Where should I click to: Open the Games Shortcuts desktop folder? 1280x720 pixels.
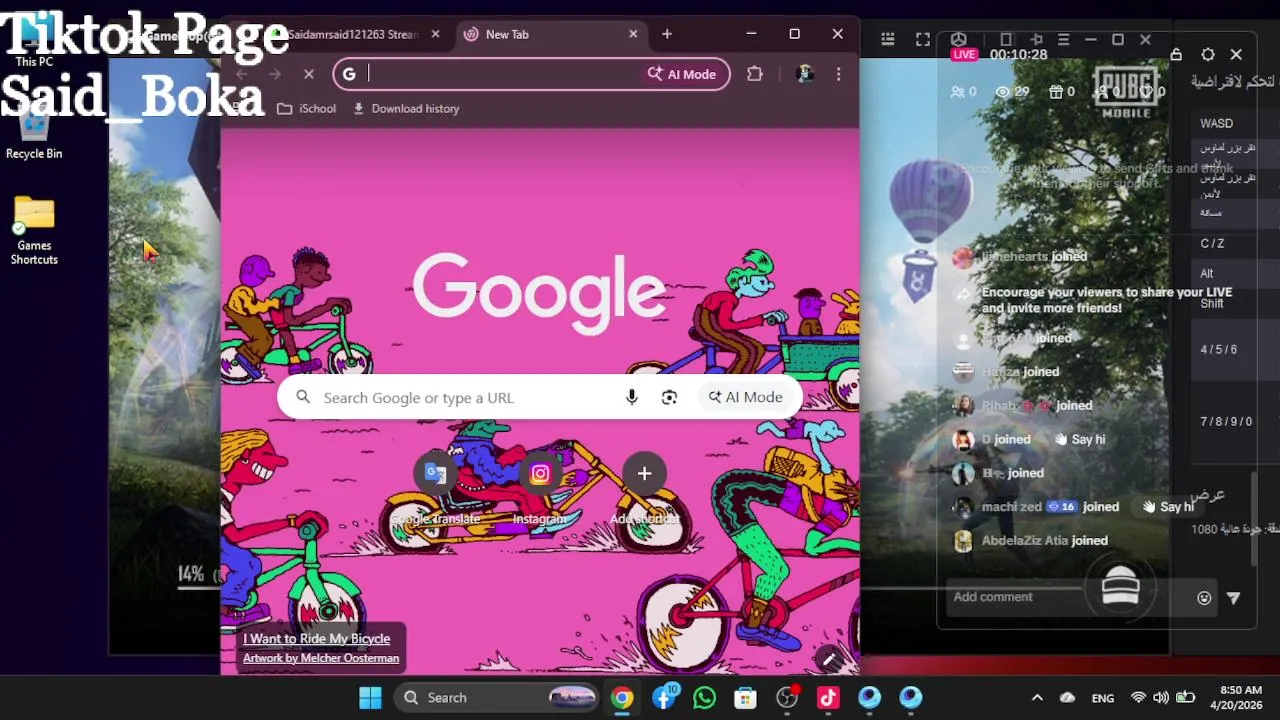[34, 230]
